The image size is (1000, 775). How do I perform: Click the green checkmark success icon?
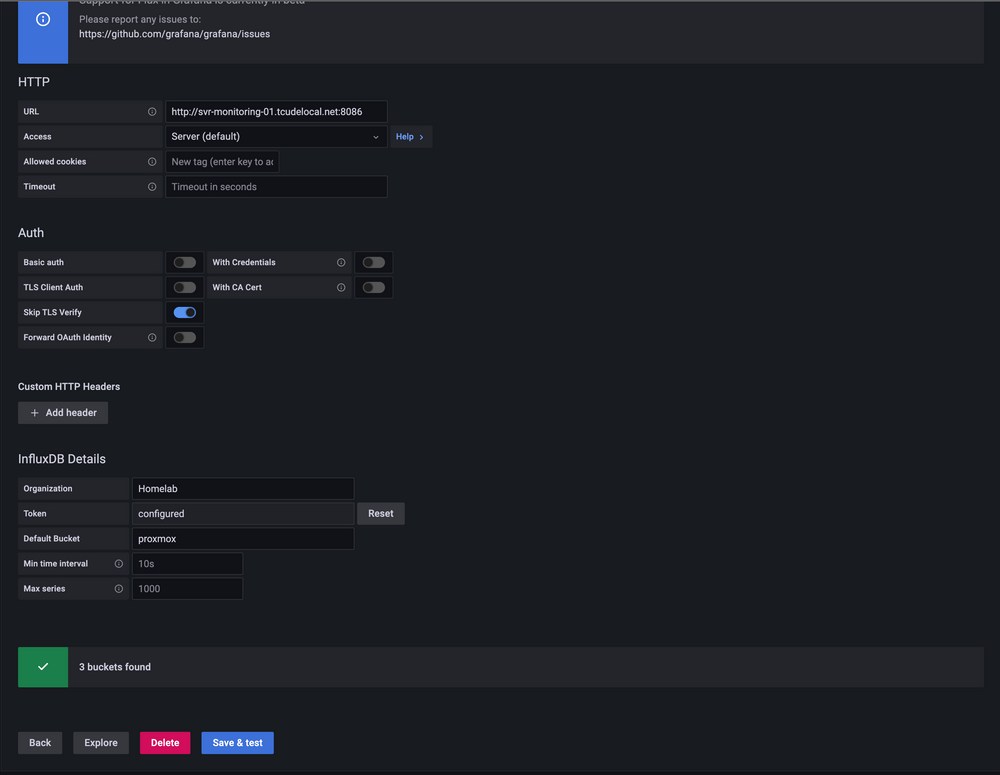(x=42, y=666)
